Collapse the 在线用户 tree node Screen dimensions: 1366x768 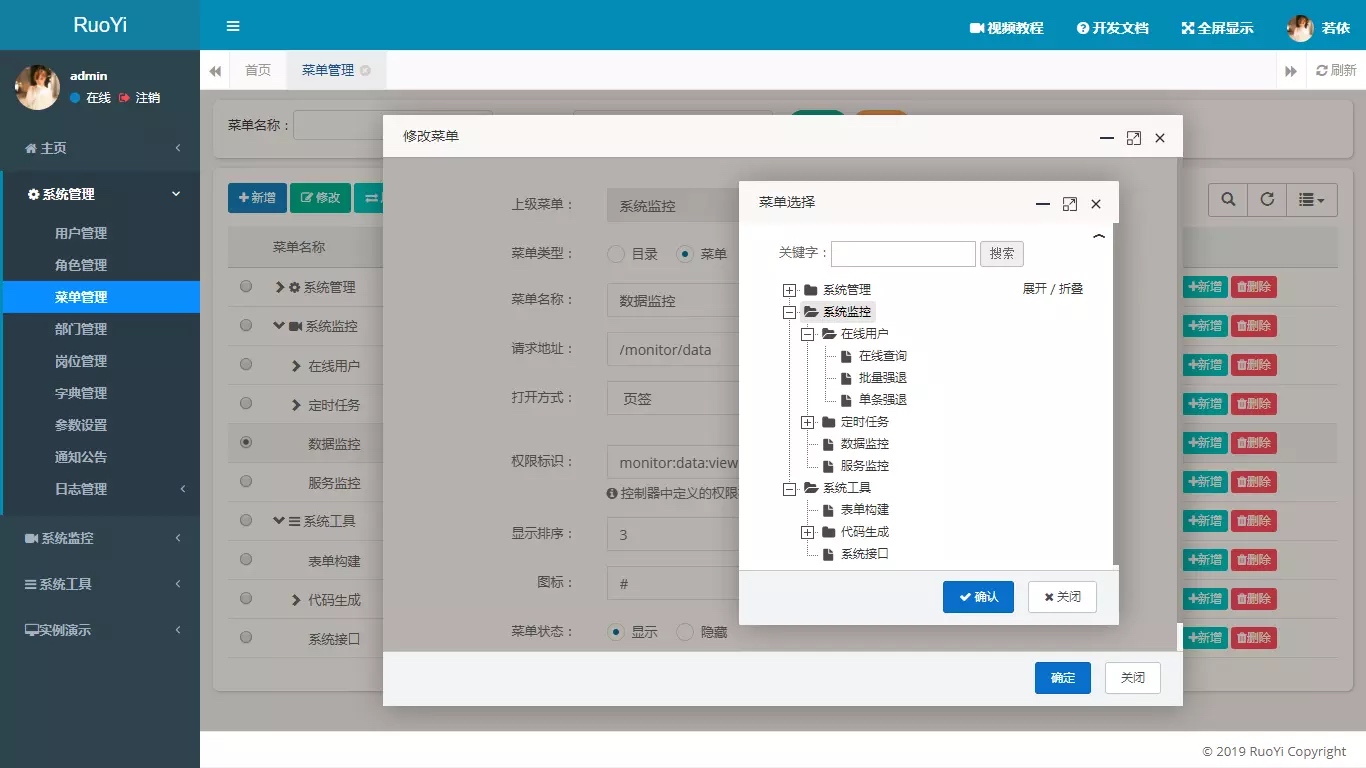click(x=807, y=334)
